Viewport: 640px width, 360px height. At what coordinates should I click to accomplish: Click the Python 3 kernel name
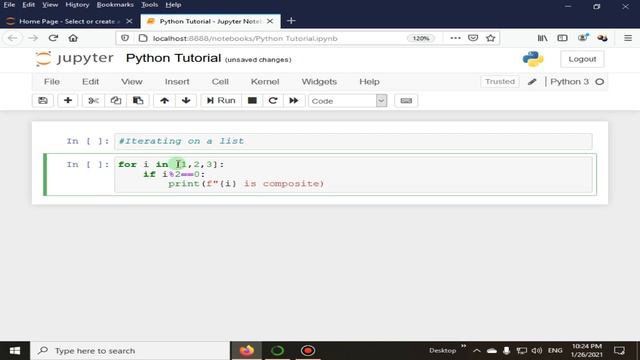click(569, 82)
